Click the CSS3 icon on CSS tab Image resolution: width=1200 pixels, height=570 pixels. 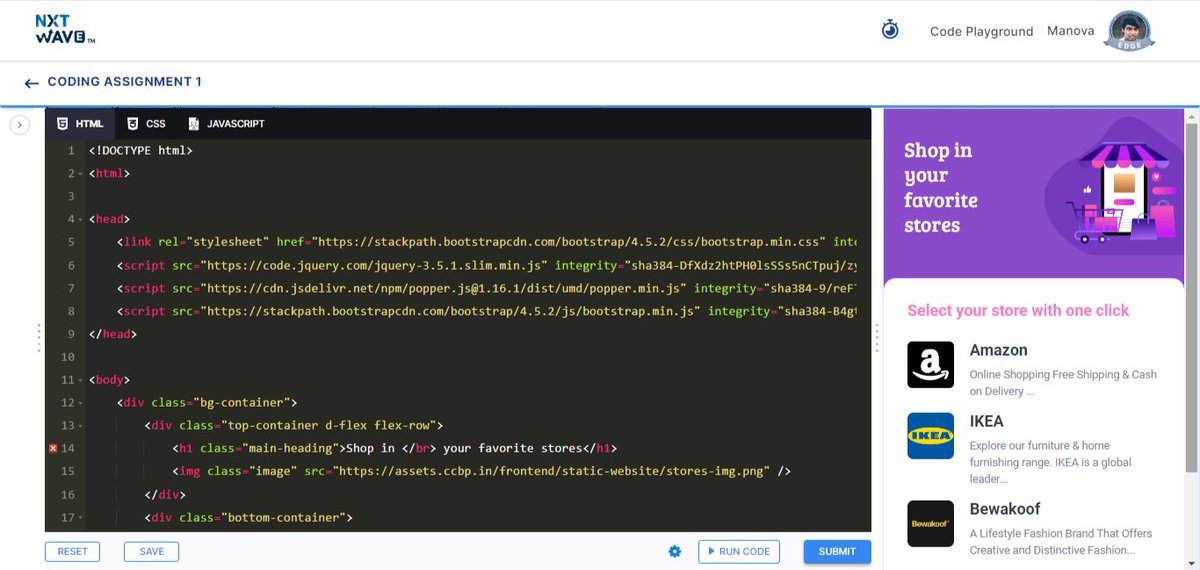click(x=132, y=124)
